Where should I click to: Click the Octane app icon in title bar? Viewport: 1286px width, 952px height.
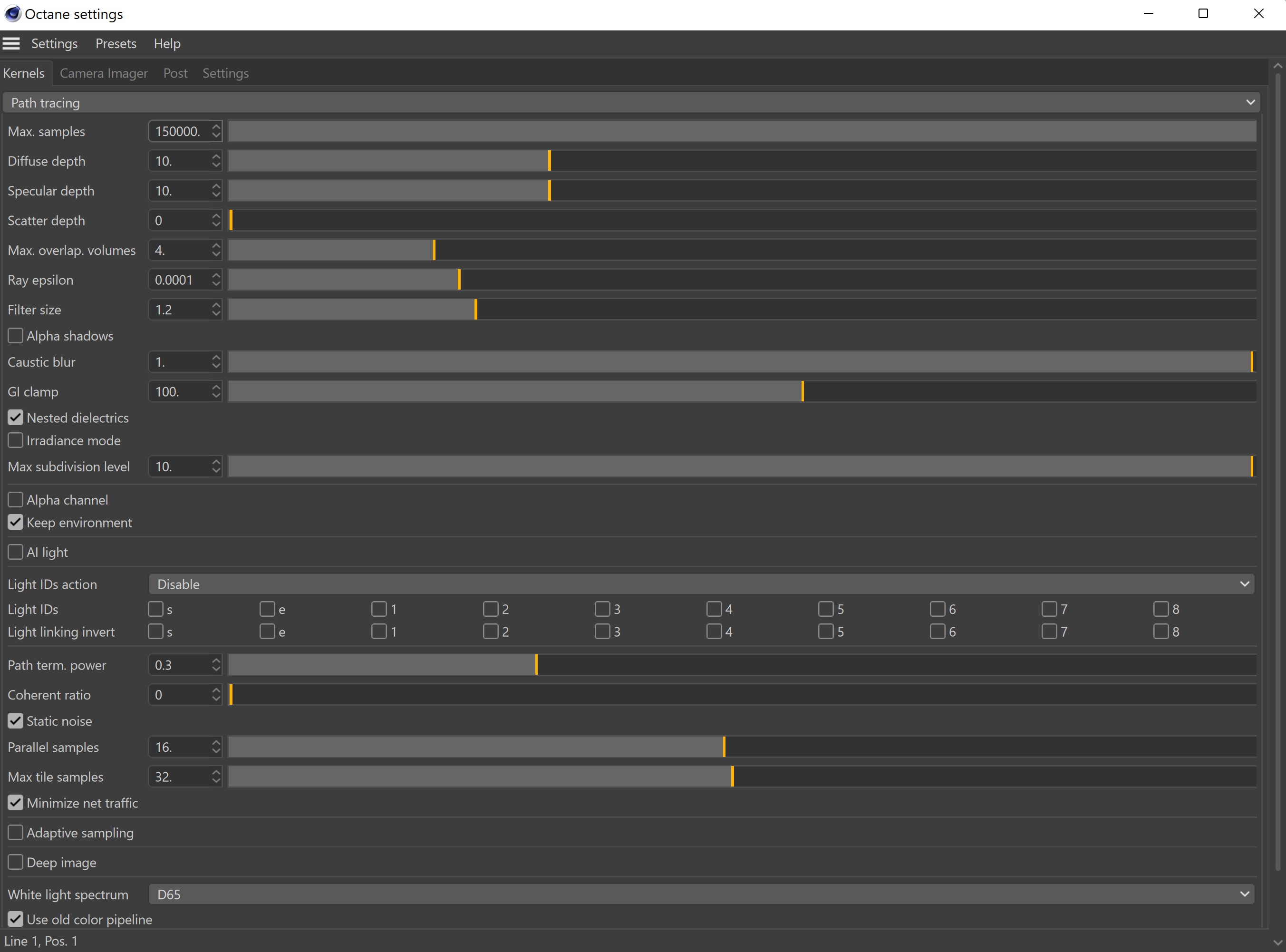coord(12,14)
